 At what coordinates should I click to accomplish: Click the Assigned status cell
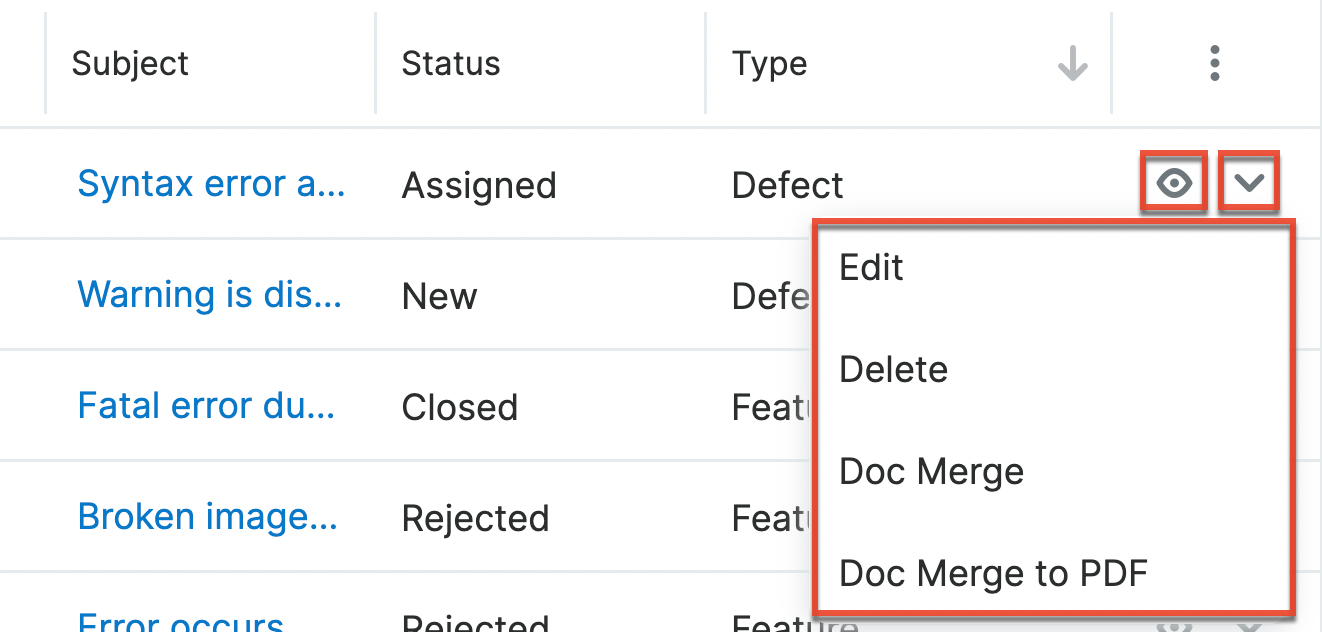[478, 186]
